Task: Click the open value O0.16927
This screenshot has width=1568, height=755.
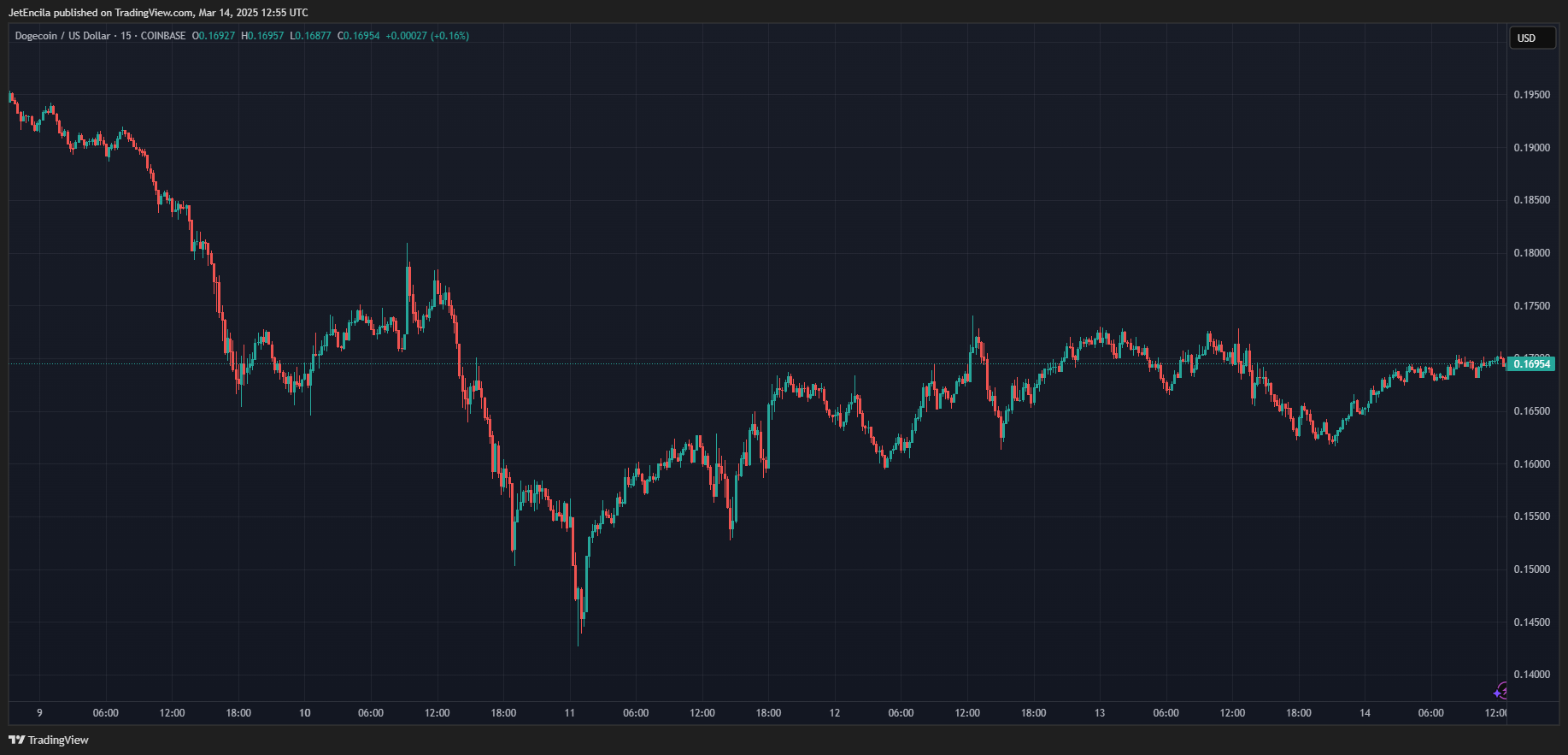Action: tap(214, 36)
